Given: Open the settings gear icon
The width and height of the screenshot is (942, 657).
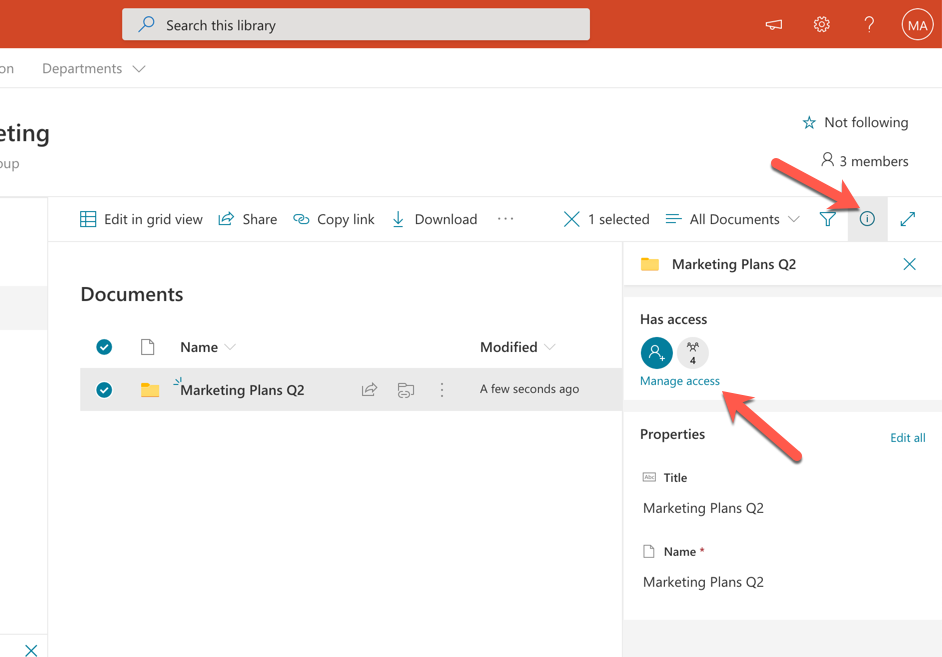Looking at the screenshot, I should coord(821,25).
